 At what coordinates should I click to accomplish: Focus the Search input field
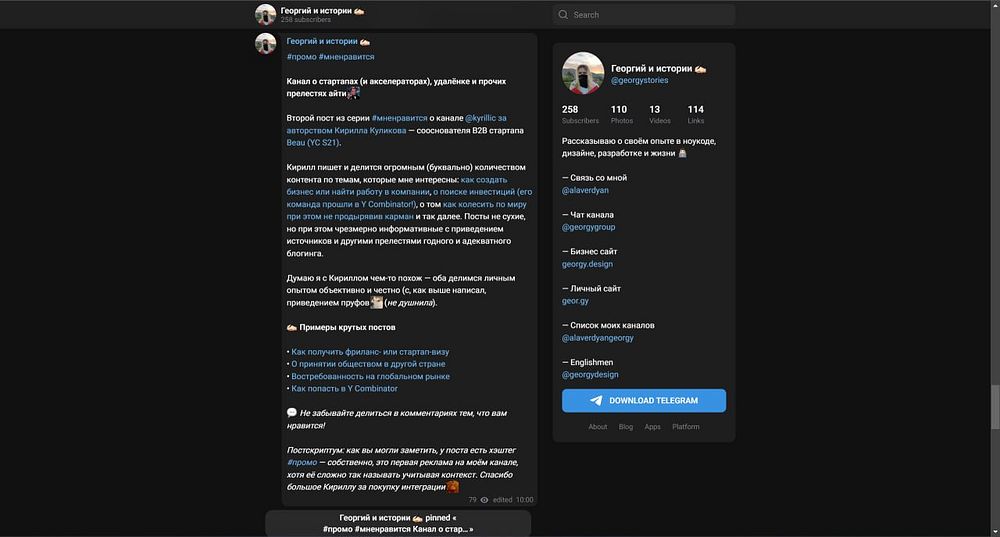644,15
